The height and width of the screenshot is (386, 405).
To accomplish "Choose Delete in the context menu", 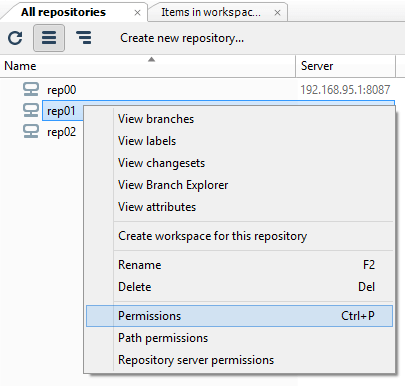I will pos(239,287).
